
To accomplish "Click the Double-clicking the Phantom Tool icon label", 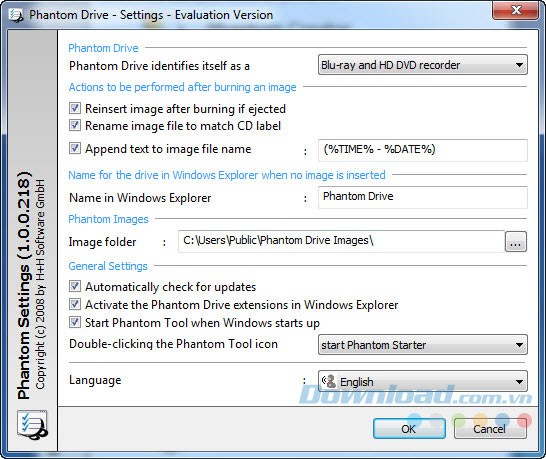I will tap(173, 344).
